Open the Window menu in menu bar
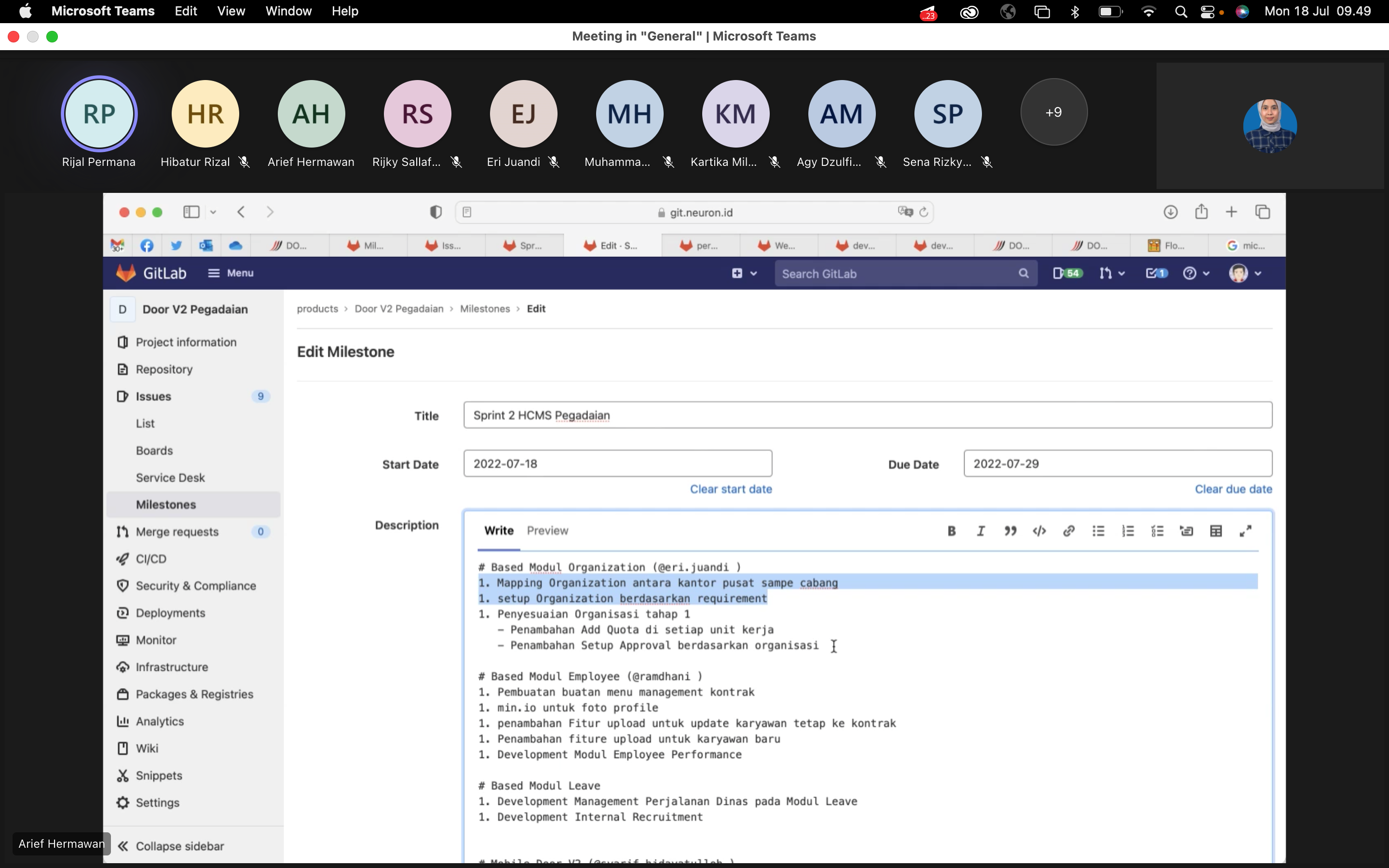 288,12
